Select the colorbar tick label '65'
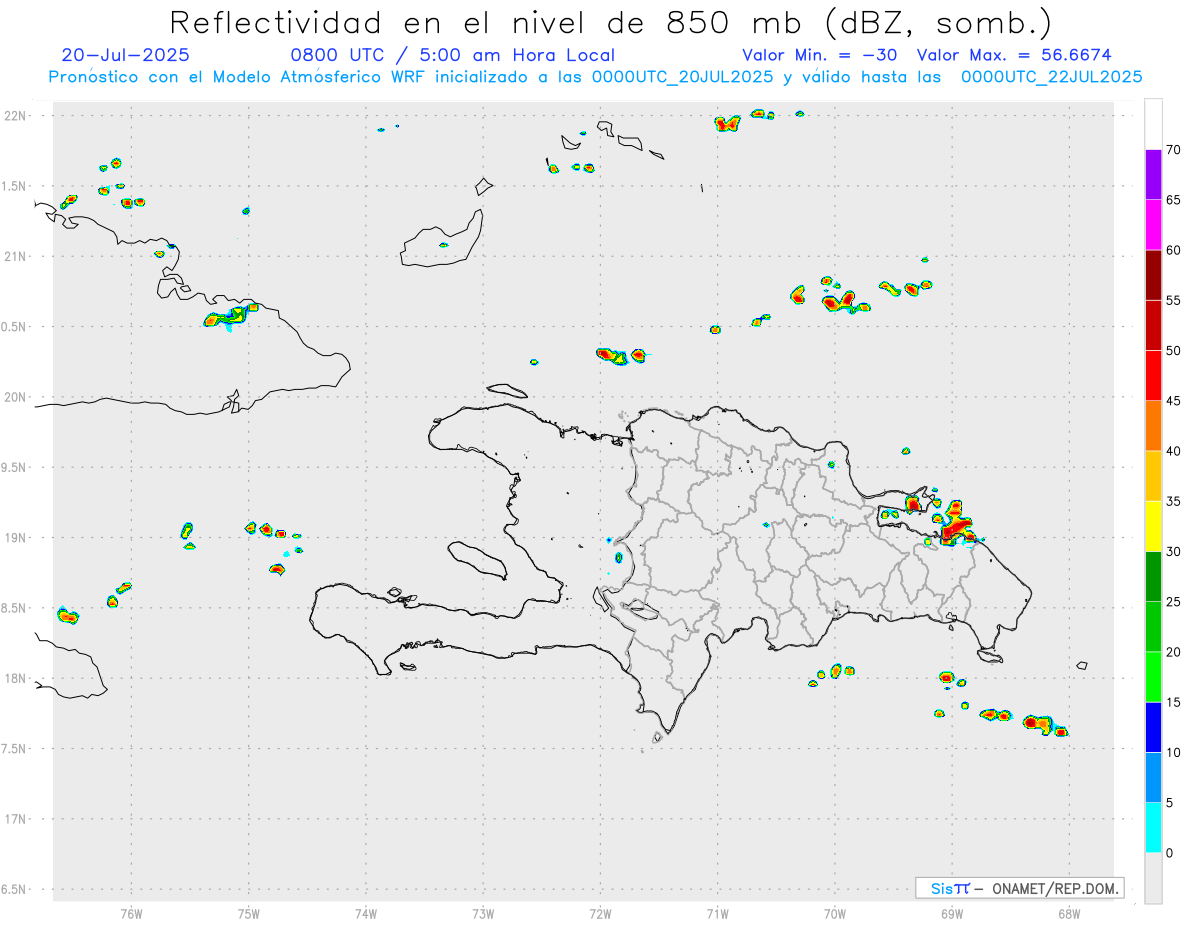Image resolution: width=1200 pixels, height=927 pixels. coord(1174,200)
